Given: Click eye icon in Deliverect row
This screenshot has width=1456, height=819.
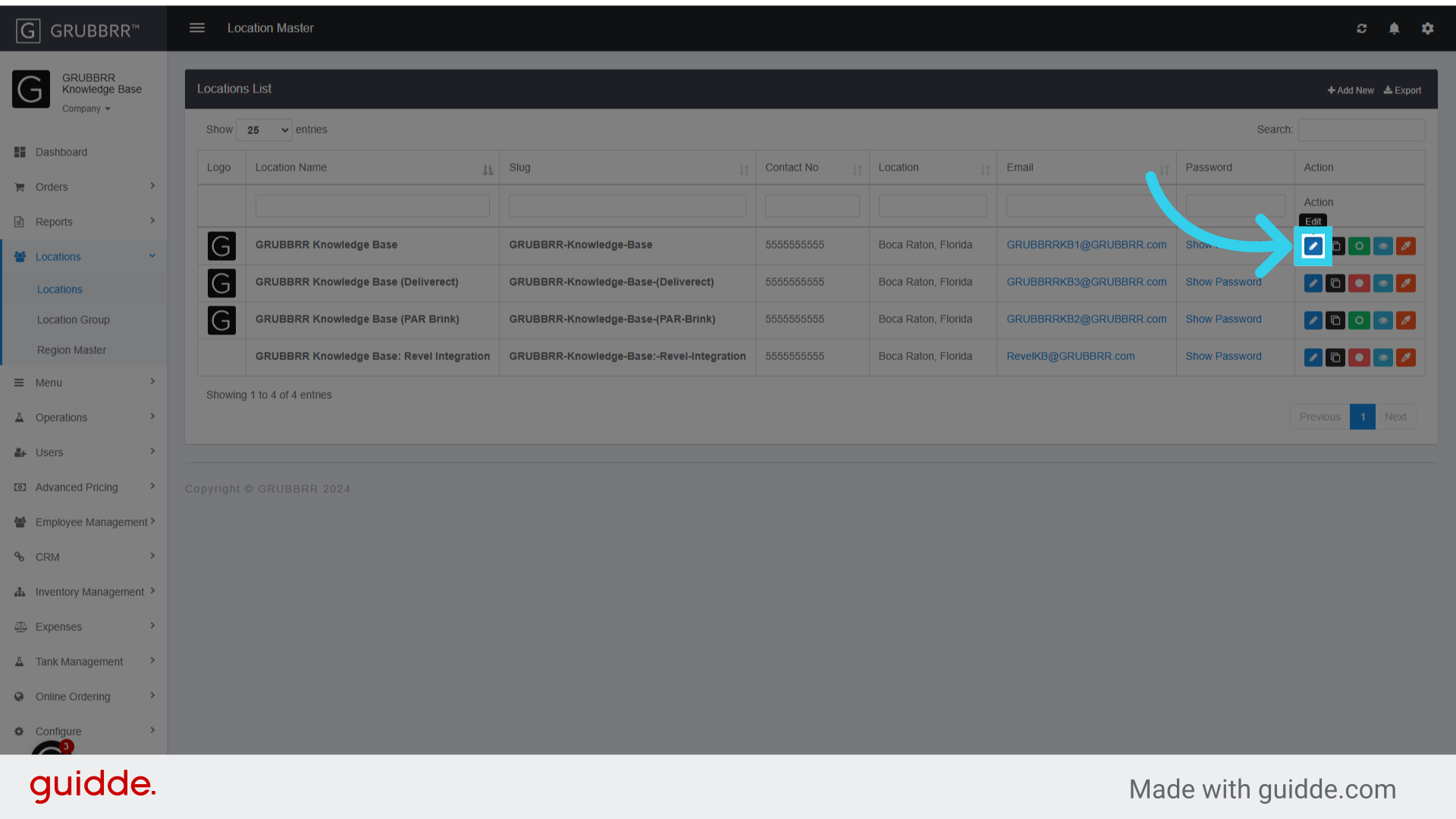Looking at the screenshot, I should pos(1382,283).
